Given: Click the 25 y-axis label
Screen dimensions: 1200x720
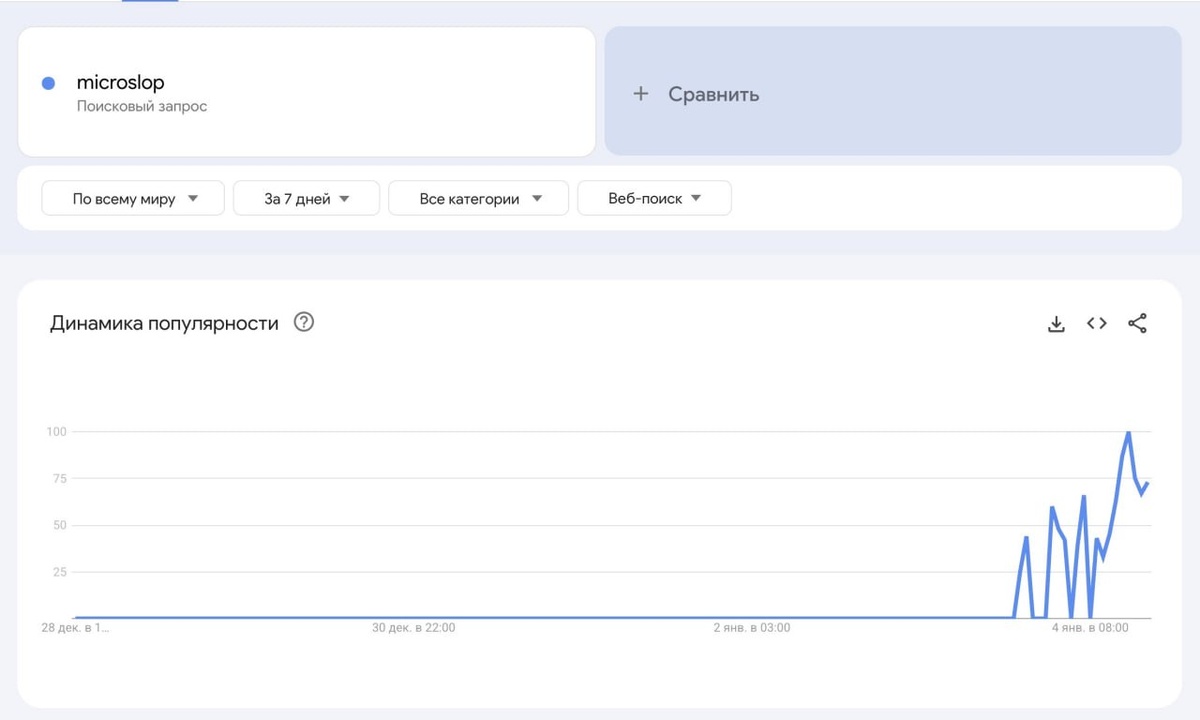Looking at the screenshot, I should pyautogui.click(x=59, y=573).
